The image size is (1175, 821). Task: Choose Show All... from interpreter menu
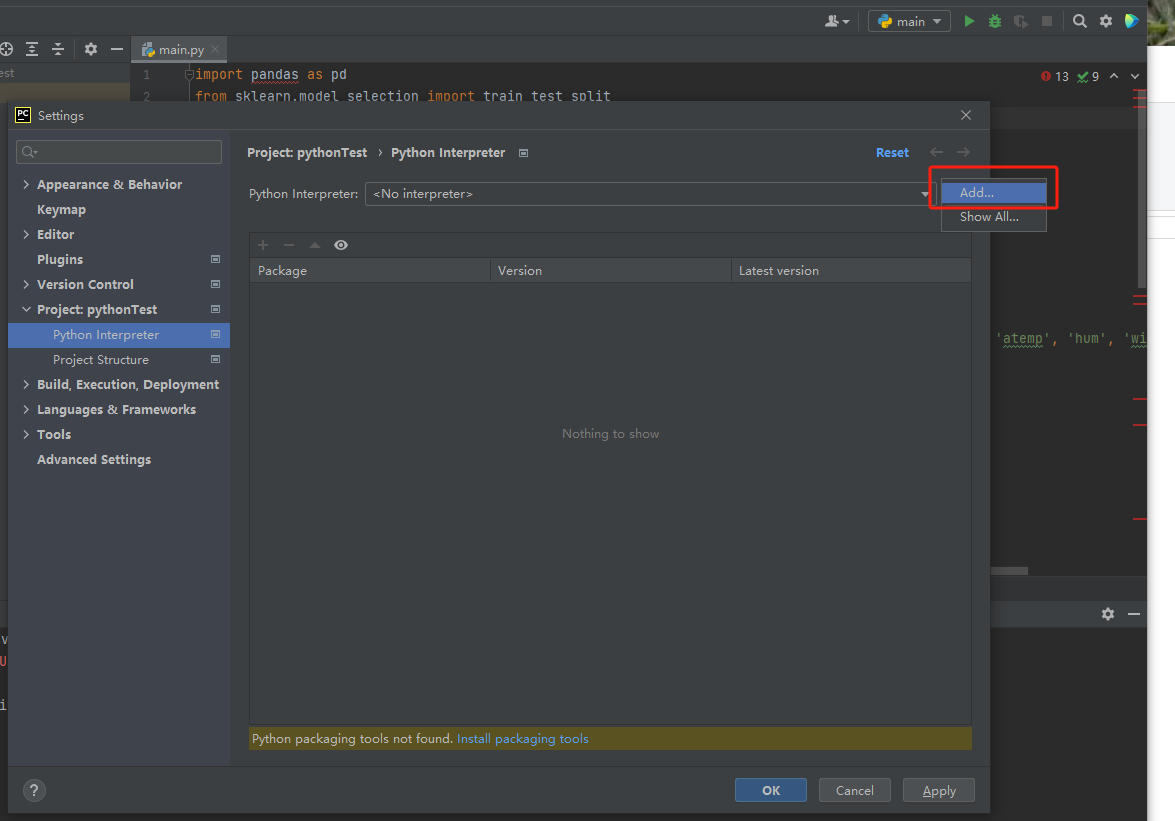click(x=994, y=216)
